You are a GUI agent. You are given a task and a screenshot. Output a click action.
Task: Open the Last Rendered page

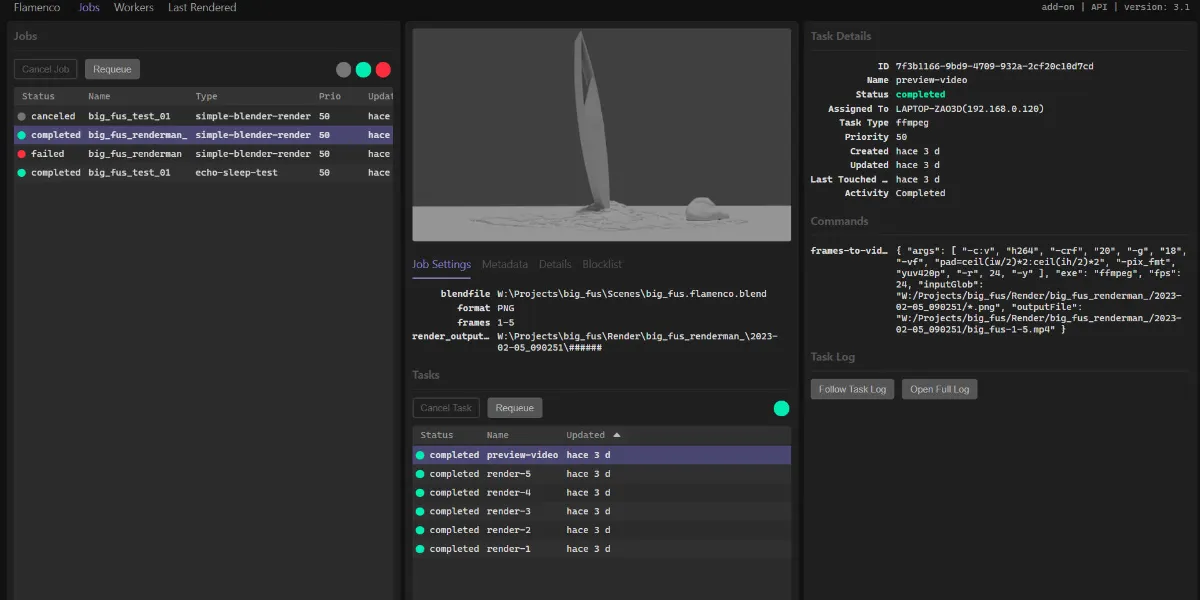point(202,7)
